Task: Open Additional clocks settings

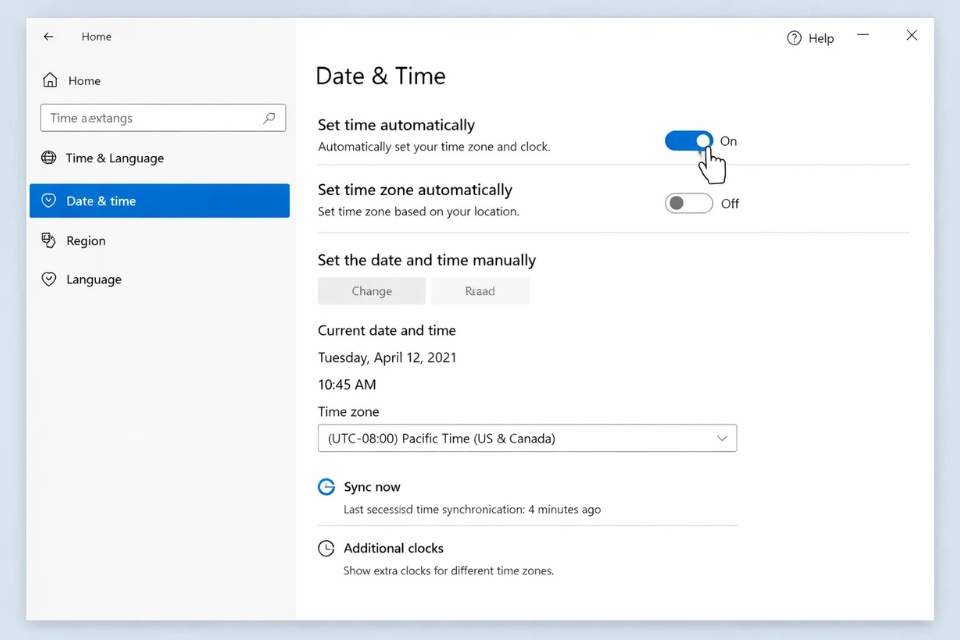Action: coord(393,548)
